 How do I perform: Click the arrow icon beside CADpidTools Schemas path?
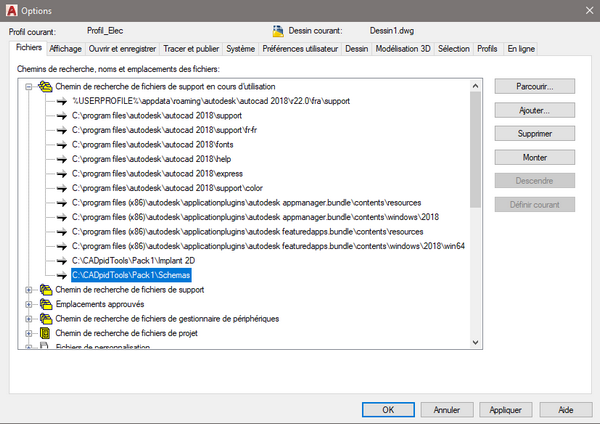coord(60,274)
